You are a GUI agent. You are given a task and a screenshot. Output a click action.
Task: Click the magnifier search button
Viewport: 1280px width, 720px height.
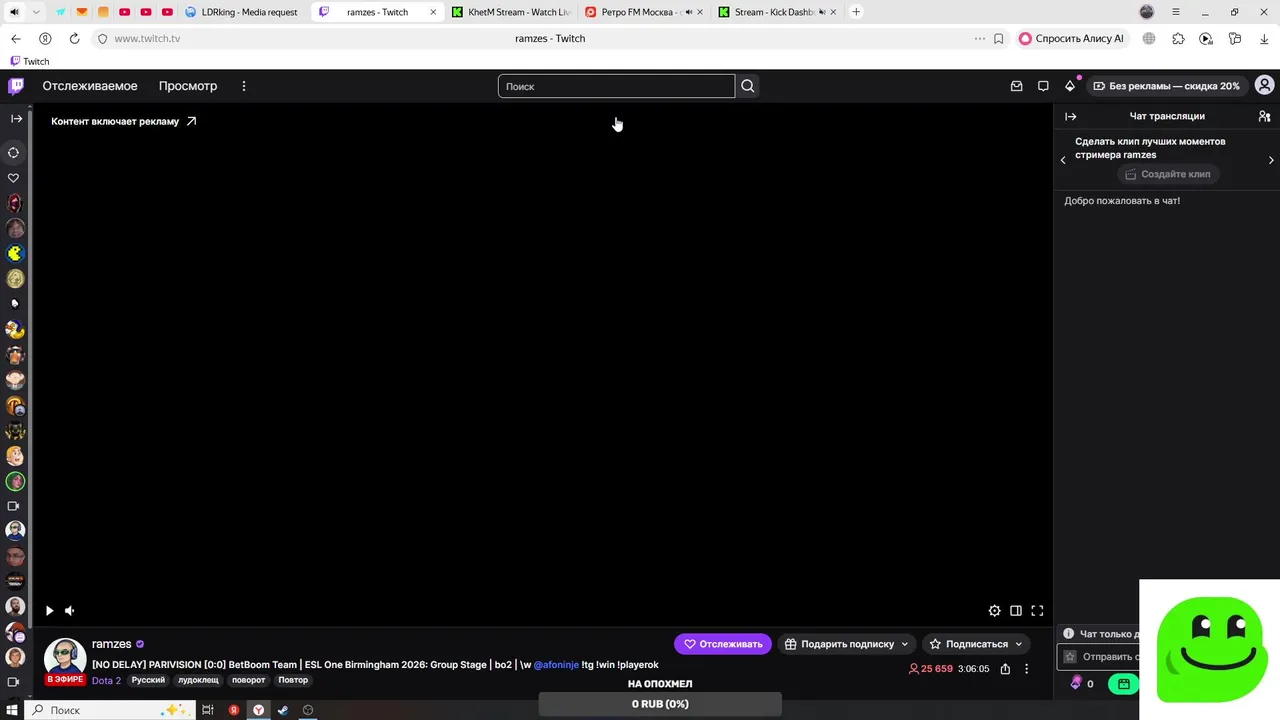748,86
